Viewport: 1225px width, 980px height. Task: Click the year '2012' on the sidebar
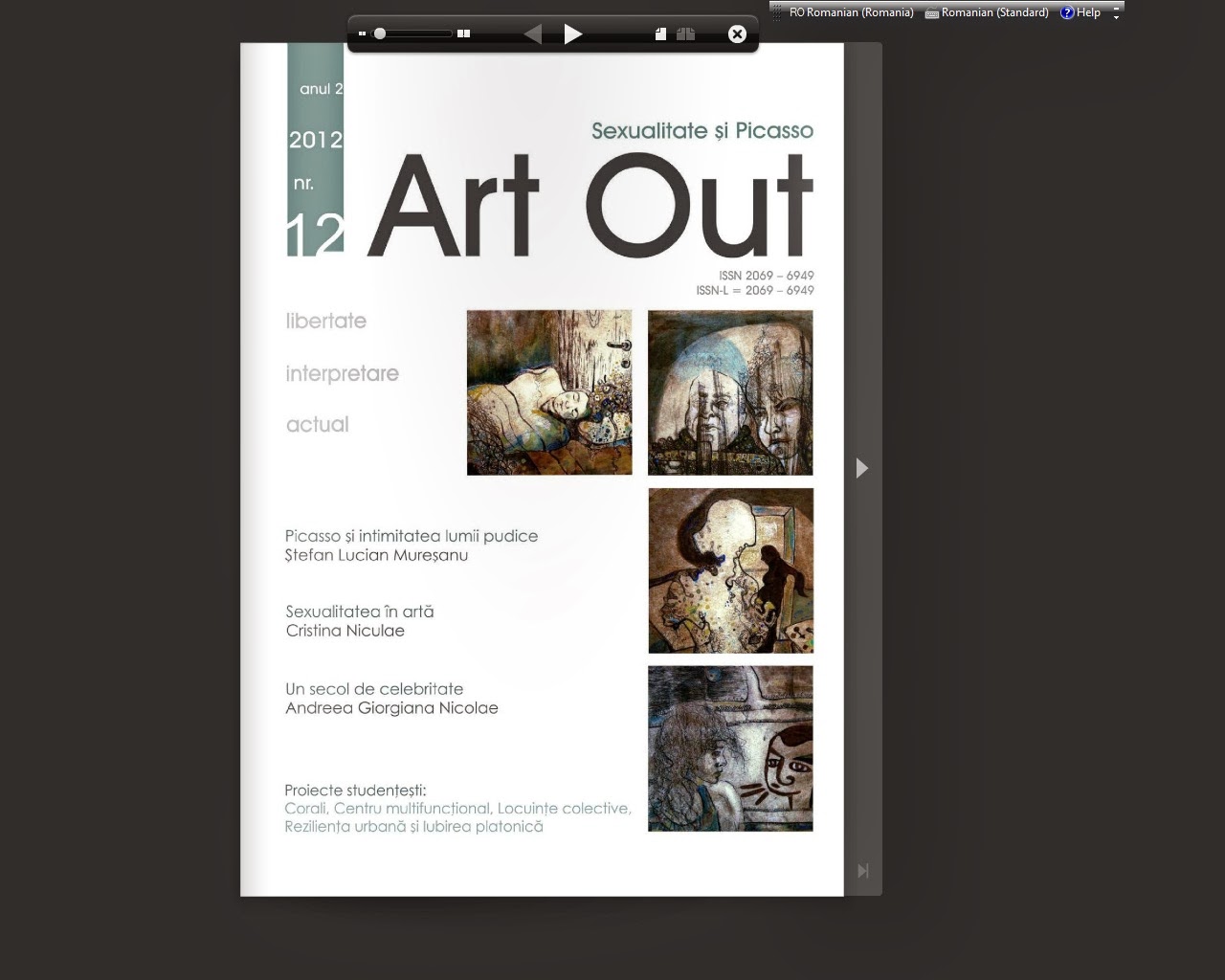coord(316,140)
